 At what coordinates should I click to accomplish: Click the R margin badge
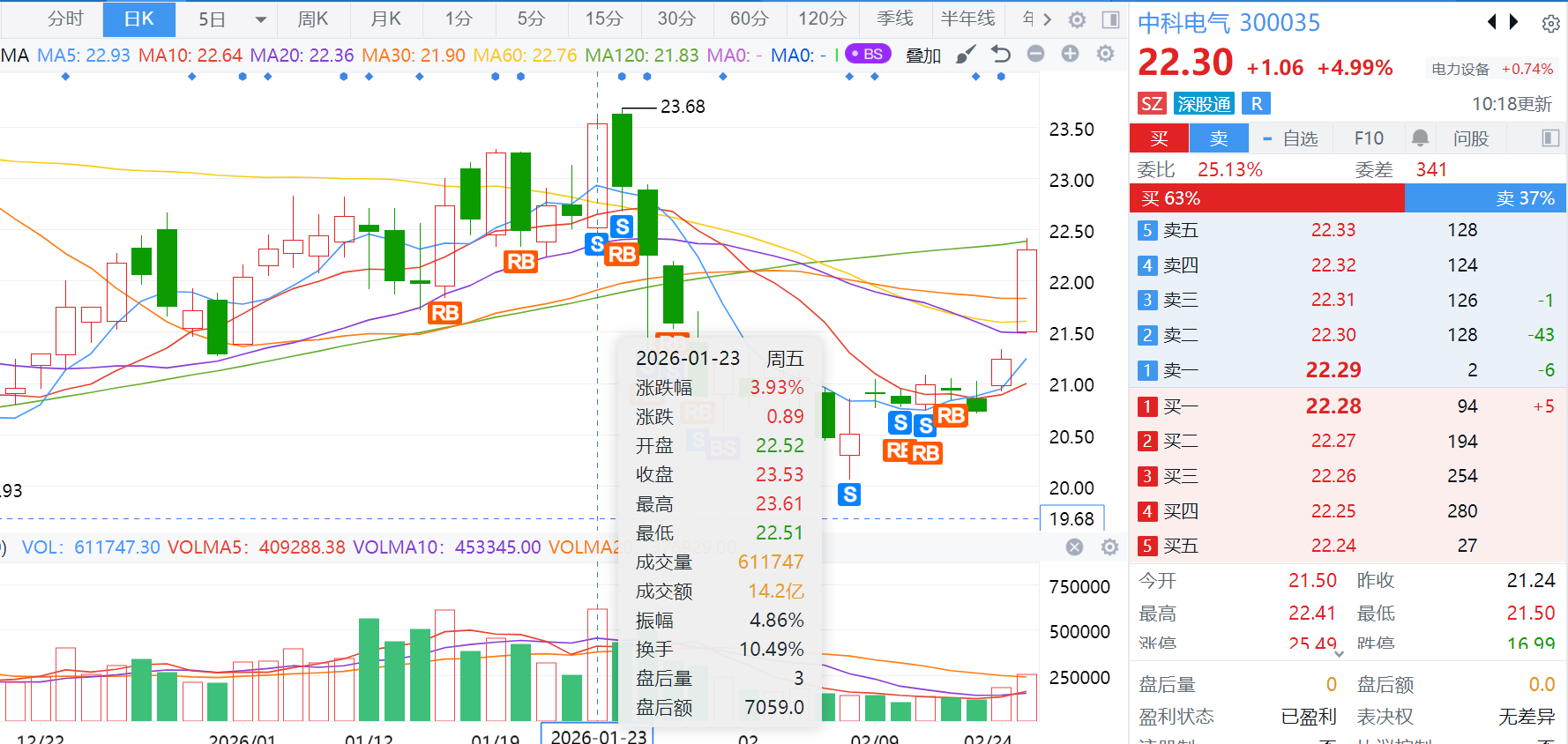pos(1257,104)
